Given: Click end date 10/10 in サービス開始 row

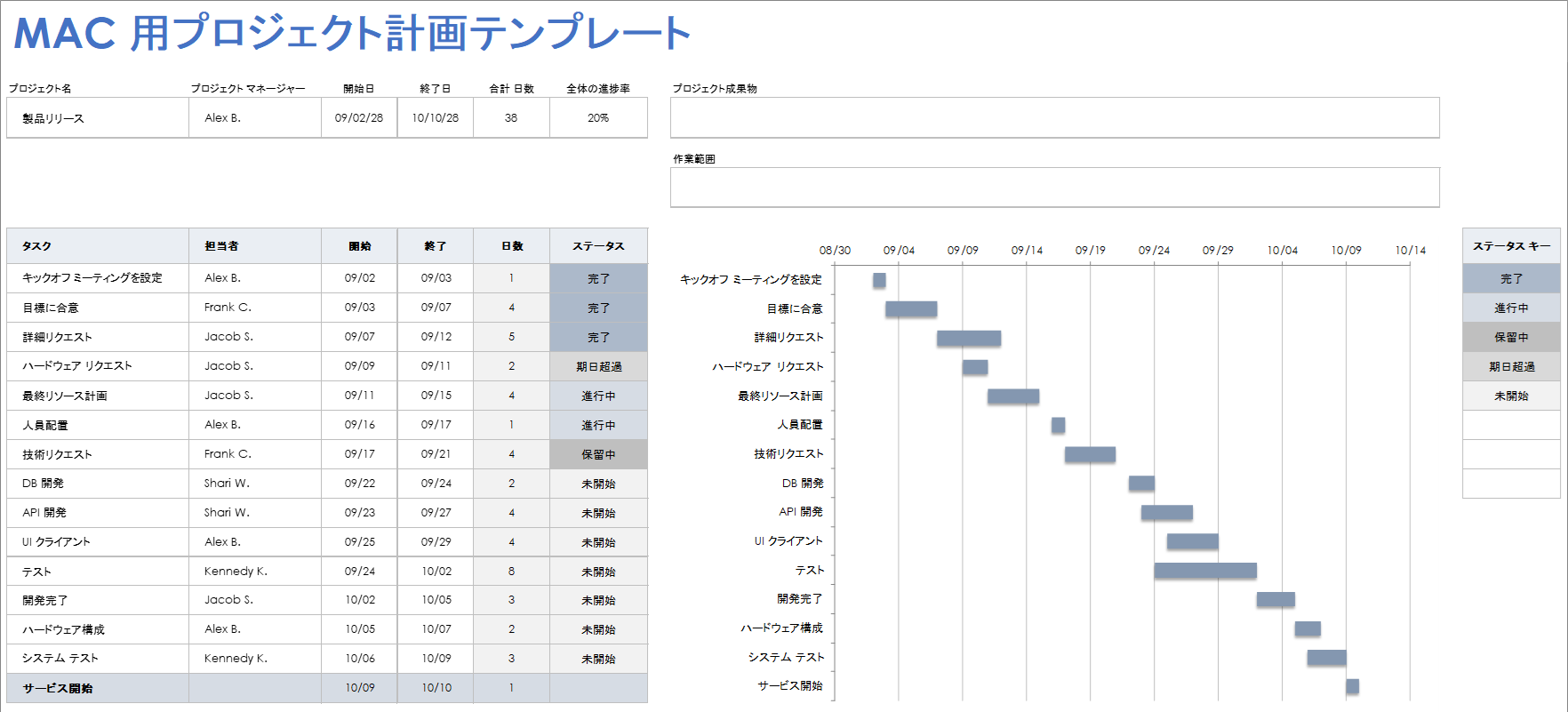Looking at the screenshot, I should pyautogui.click(x=436, y=688).
